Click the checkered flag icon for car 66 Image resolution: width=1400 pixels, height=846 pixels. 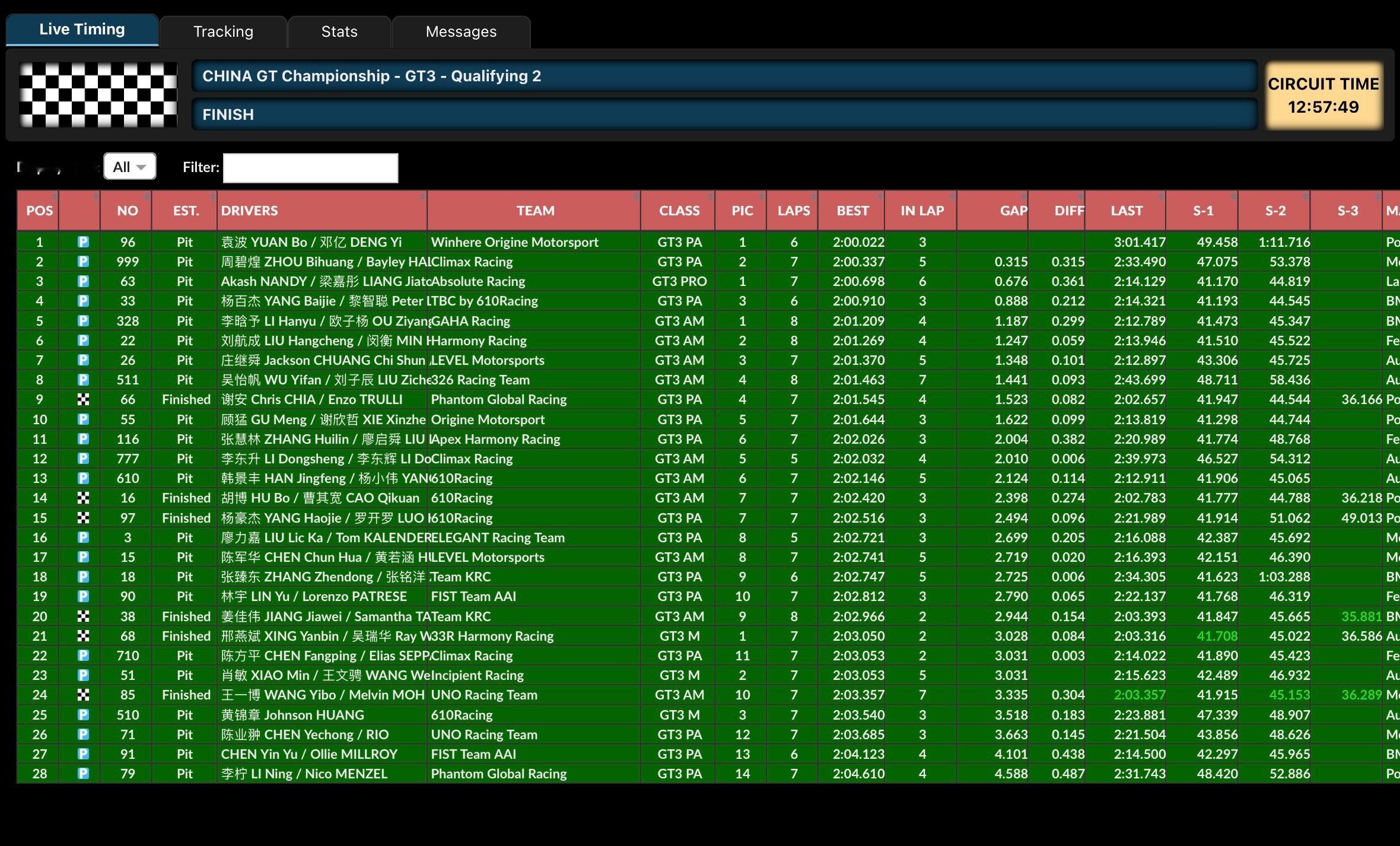tap(83, 399)
